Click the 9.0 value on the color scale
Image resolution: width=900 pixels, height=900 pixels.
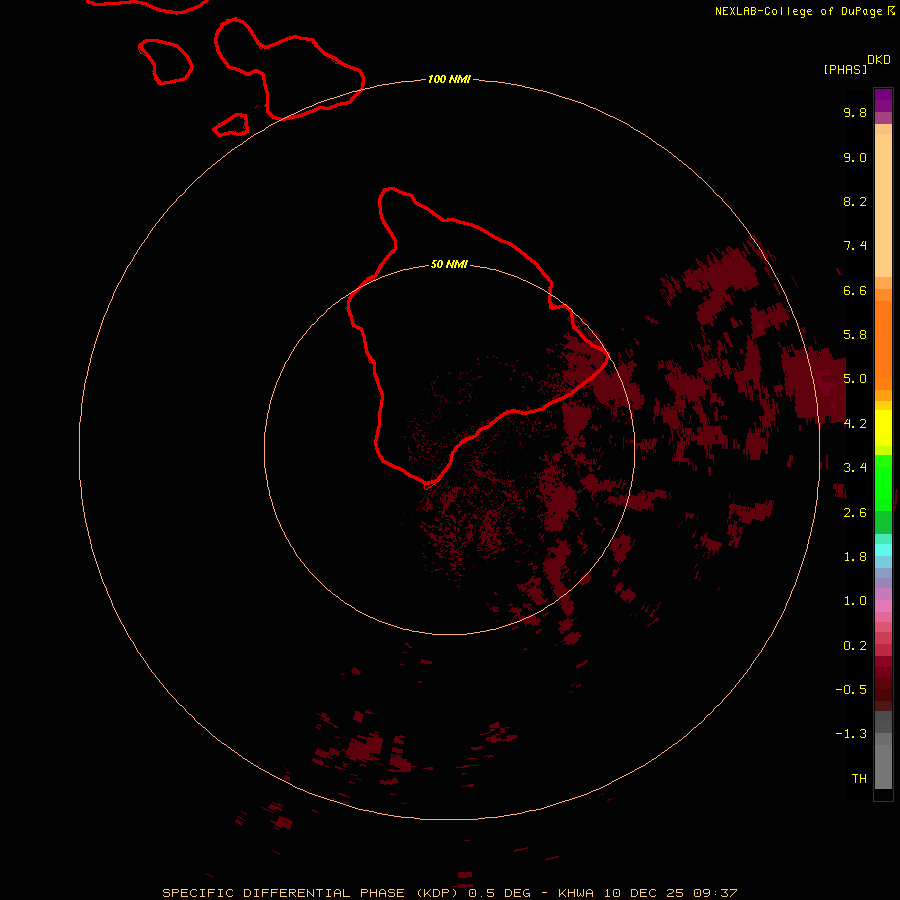point(855,157)
